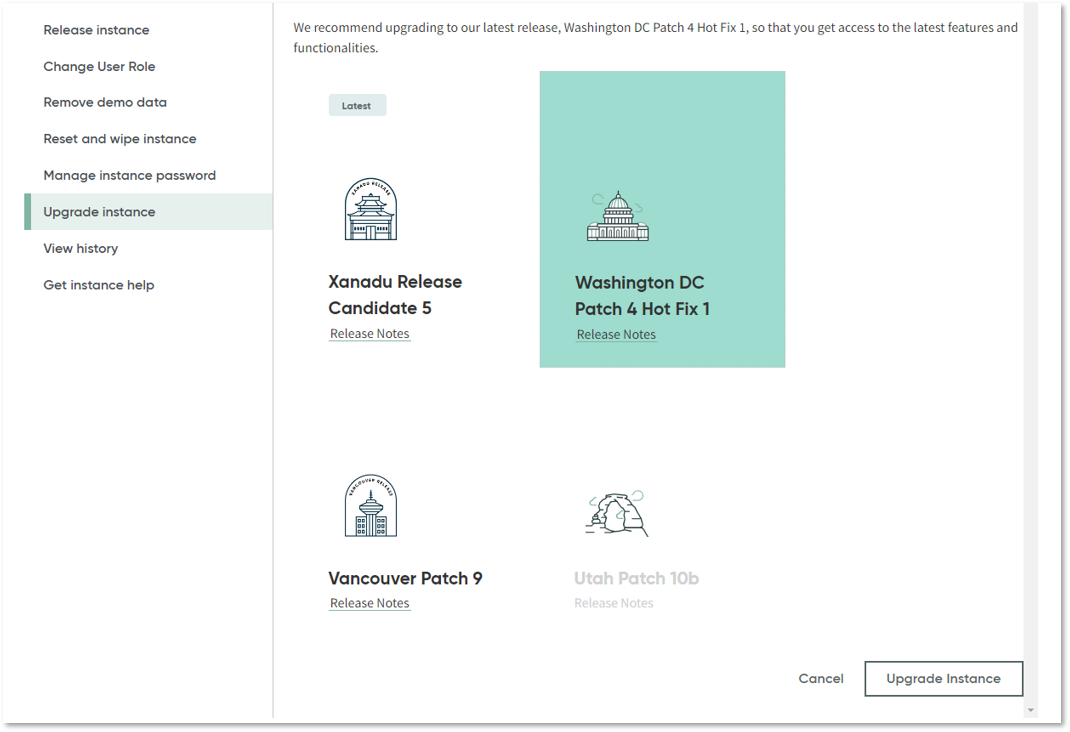1070x732 pixels.
Task: Click the grayed-out Utah arch icon
Action: [617, 508]
